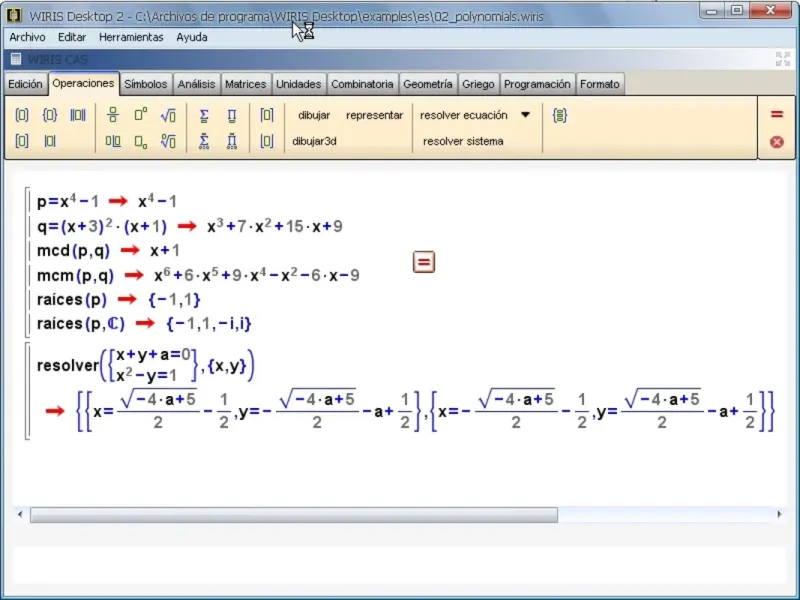Screen dimensions: 800x600
Task: Click the empty bottom input panel
Action: (400, 566)
